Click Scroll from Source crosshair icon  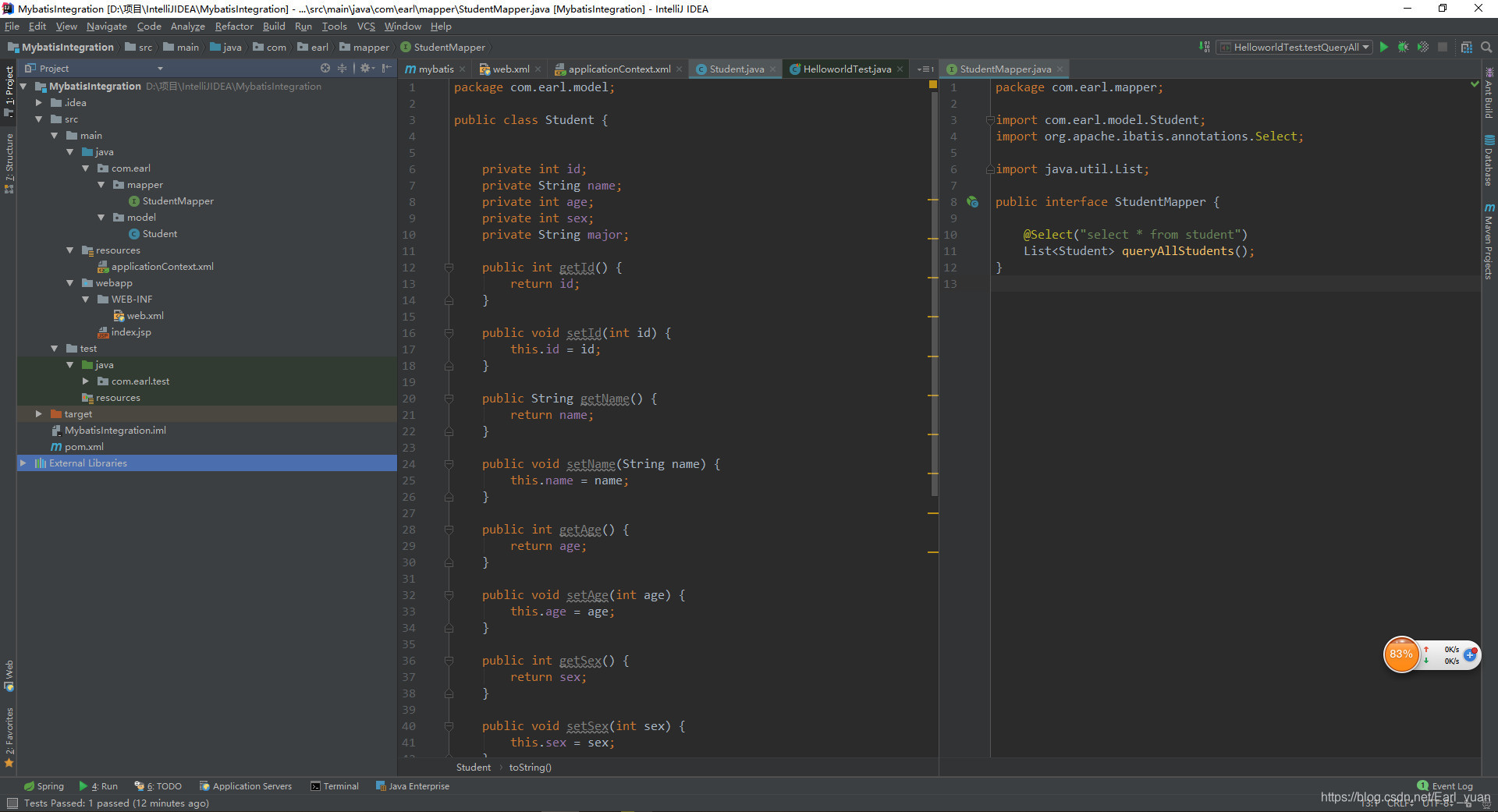pyautogui.click(x=325, y=69)
